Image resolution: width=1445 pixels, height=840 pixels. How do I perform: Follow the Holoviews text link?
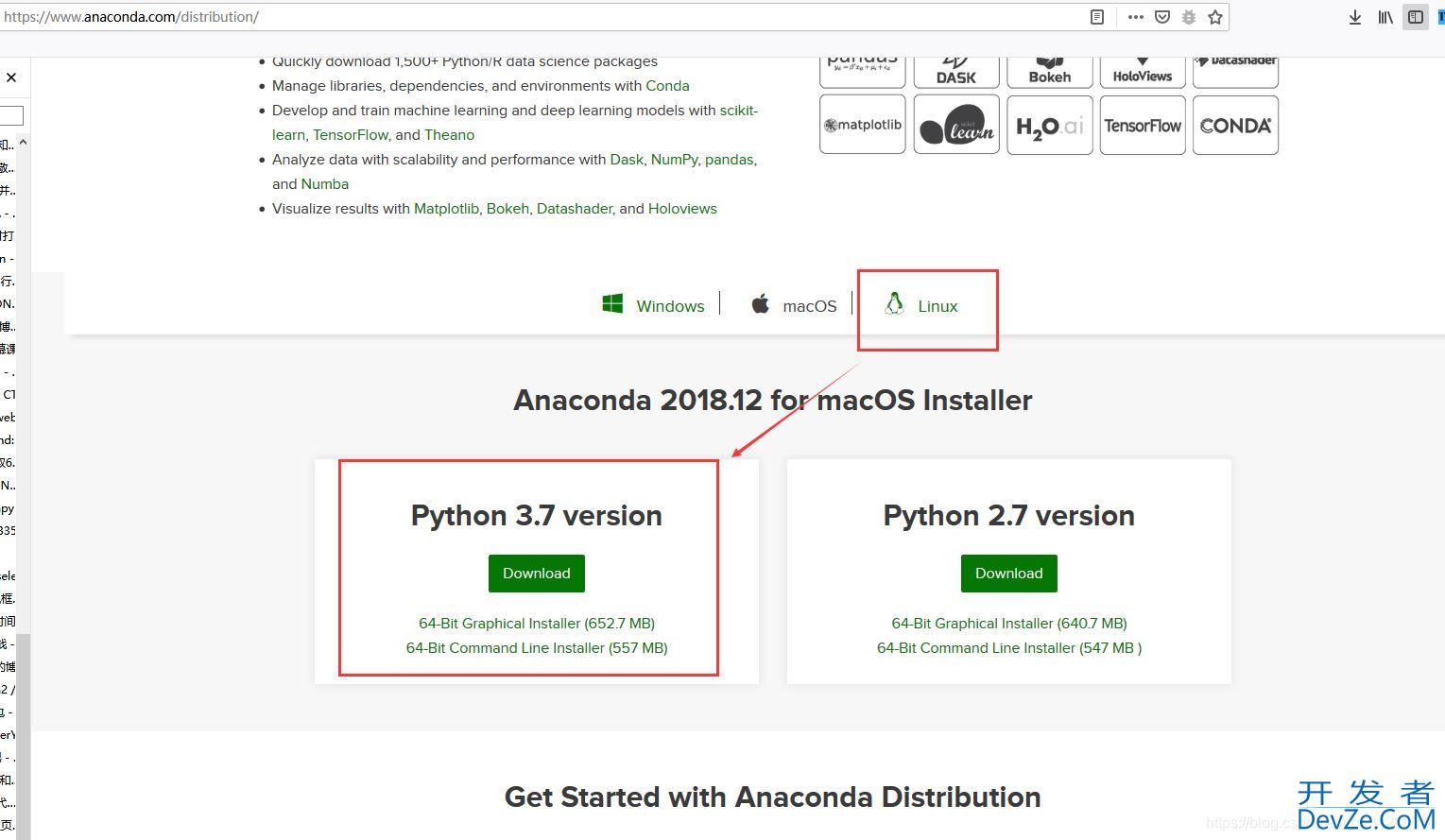[x=682, y=209]
